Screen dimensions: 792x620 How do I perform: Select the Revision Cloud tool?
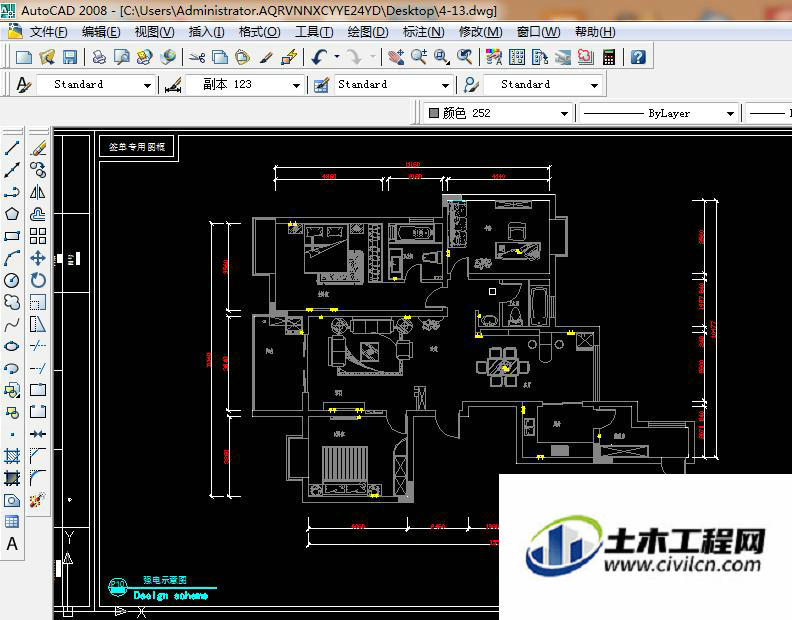click(x=12, y=302)
